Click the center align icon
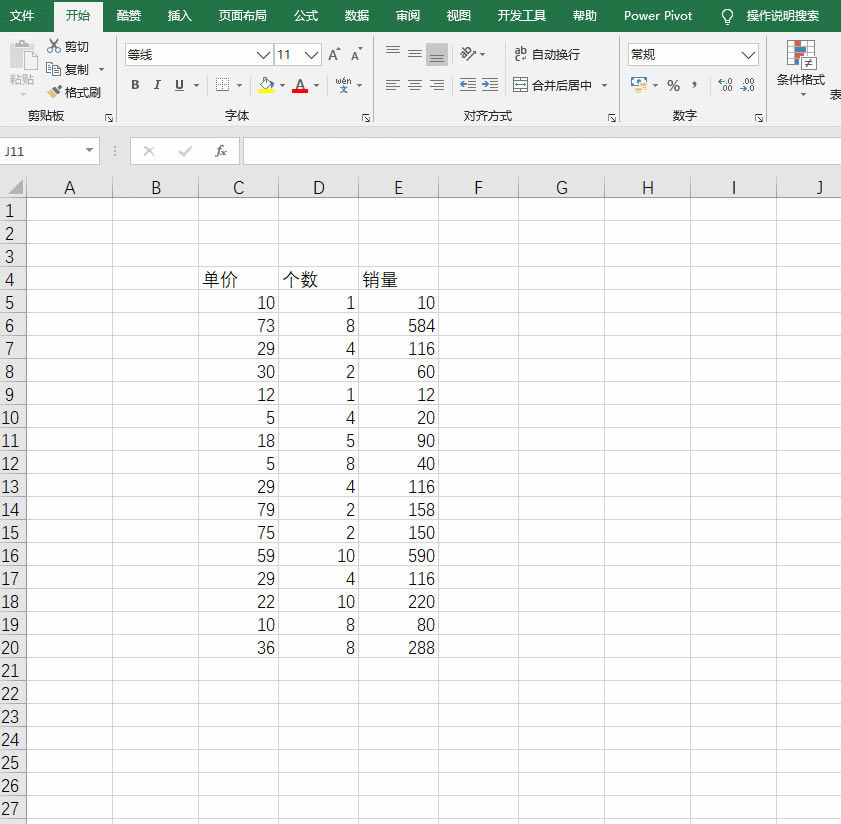841x824 pixels. tap(415, 85)
